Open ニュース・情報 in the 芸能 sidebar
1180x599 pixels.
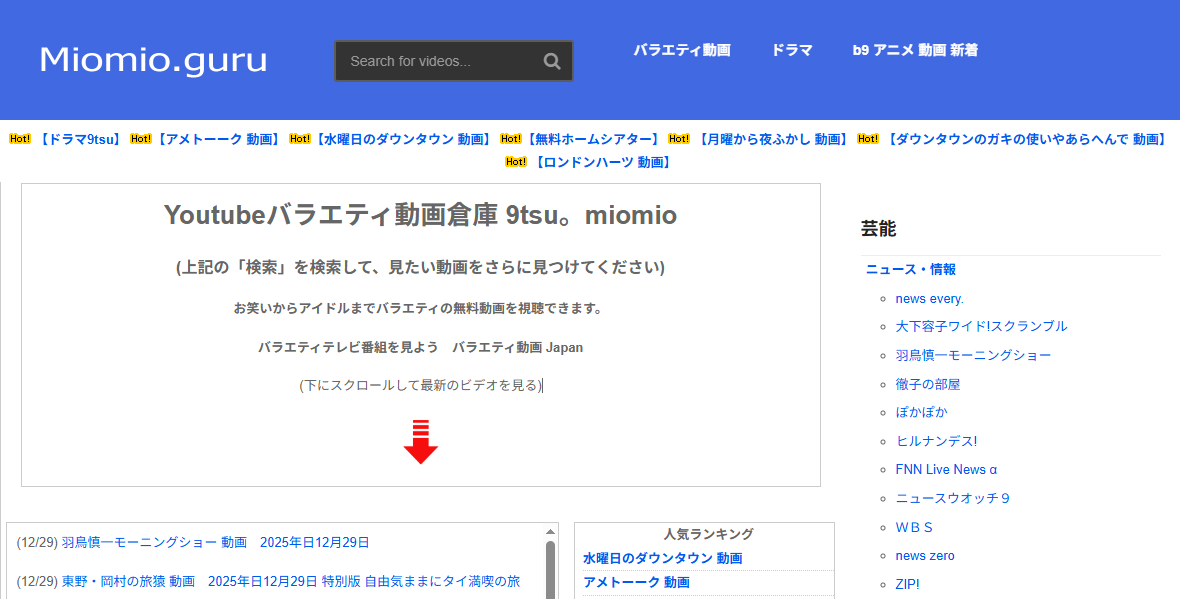click(x=909, y=269)
